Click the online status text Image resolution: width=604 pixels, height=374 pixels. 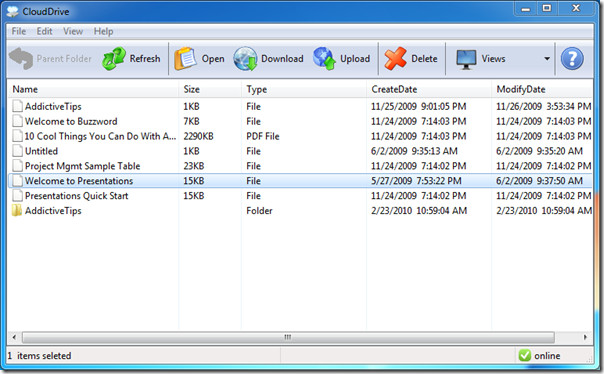[547, 356]
